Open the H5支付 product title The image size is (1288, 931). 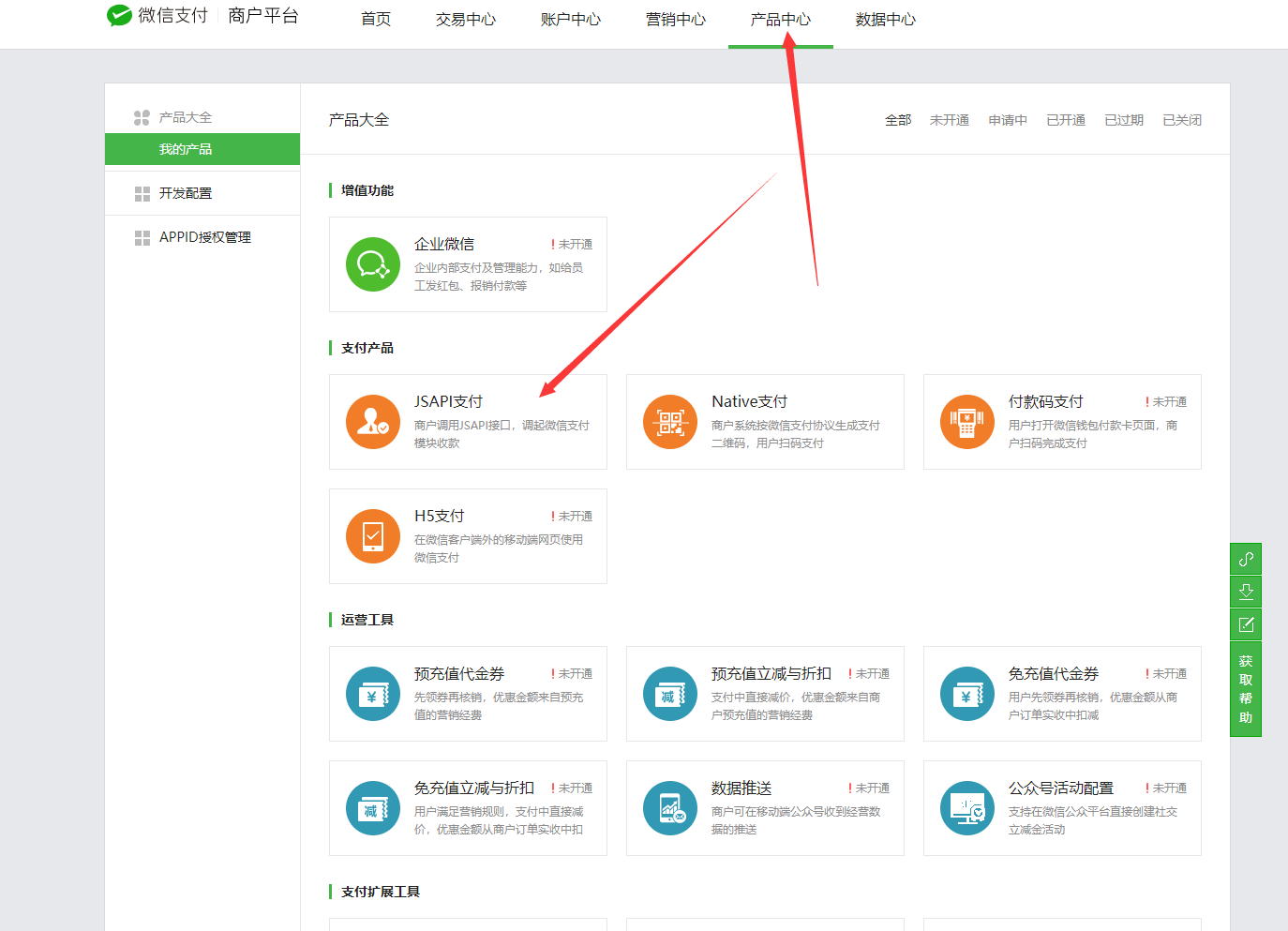coord(440,516)
